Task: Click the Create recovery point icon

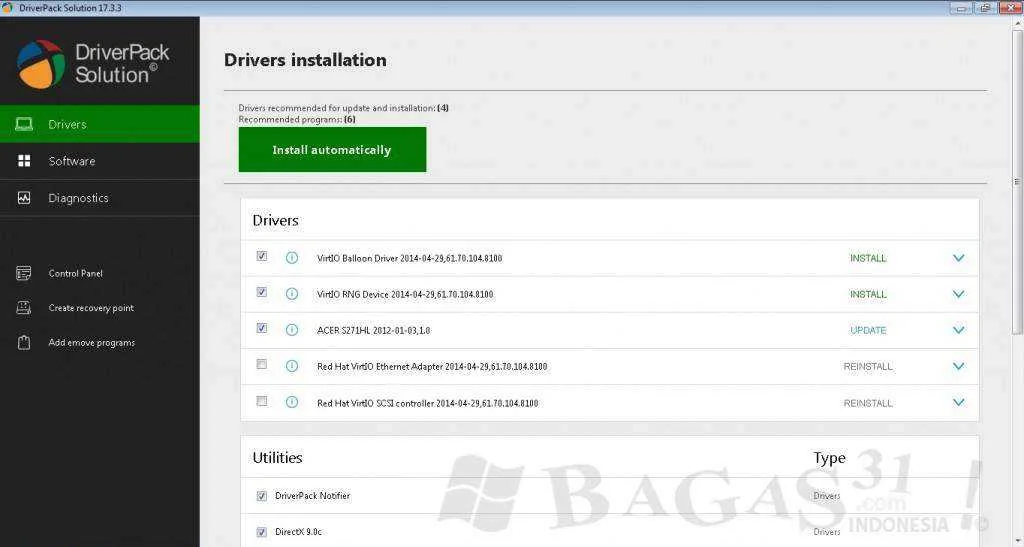Action: (24, 307)
